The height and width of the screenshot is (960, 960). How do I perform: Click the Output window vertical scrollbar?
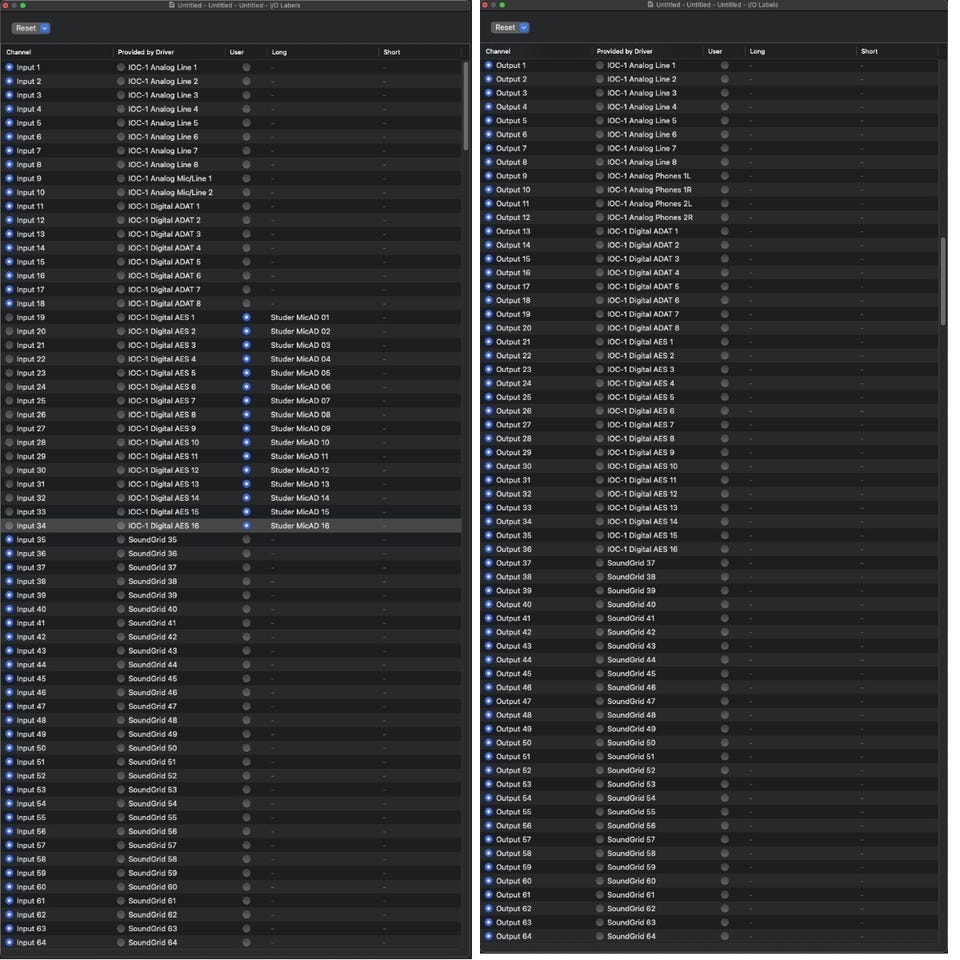pyautogui.click(x=943, y=282)
